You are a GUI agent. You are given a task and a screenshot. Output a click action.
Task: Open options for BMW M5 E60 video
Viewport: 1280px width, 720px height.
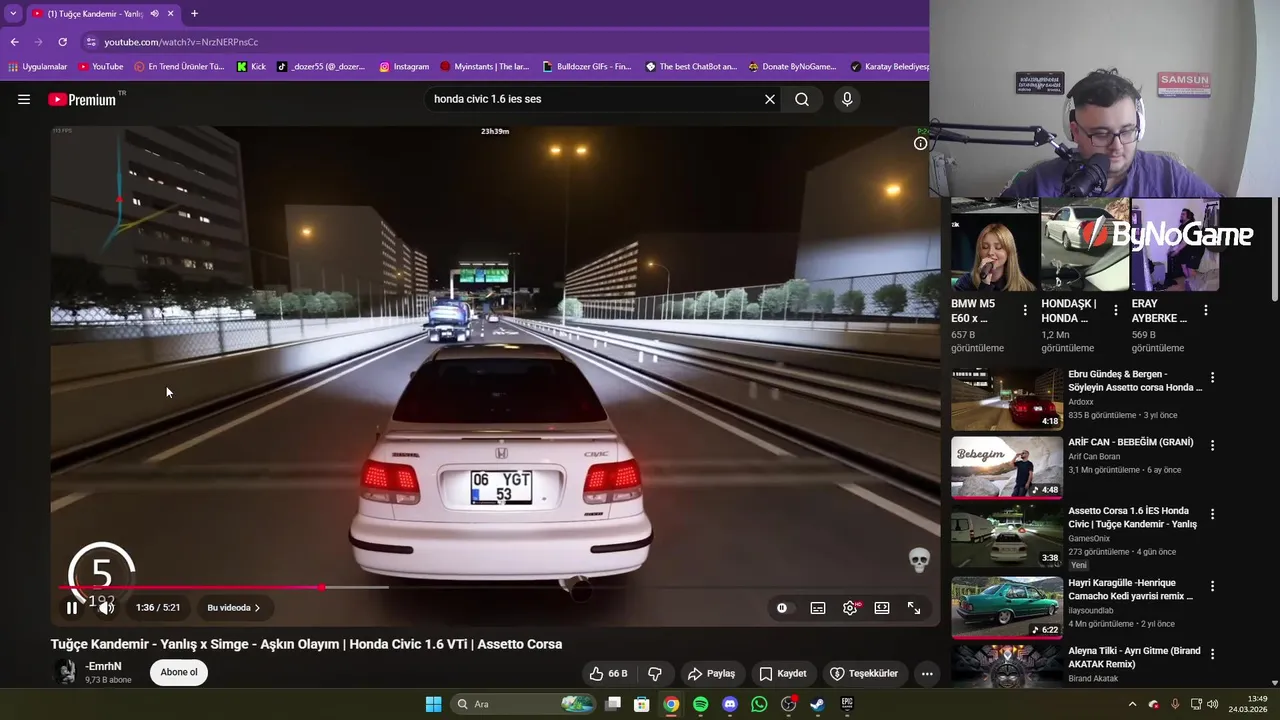1025,310
